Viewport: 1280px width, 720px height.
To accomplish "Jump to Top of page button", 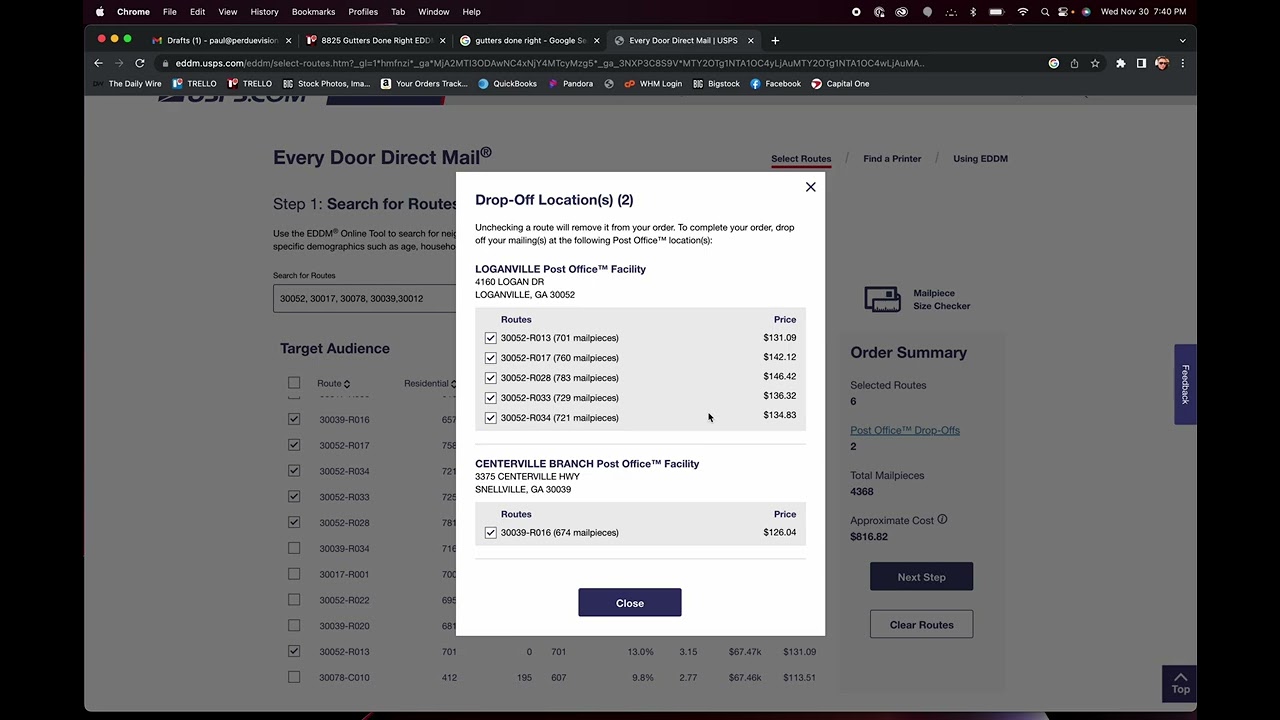I will point(1180,683).
